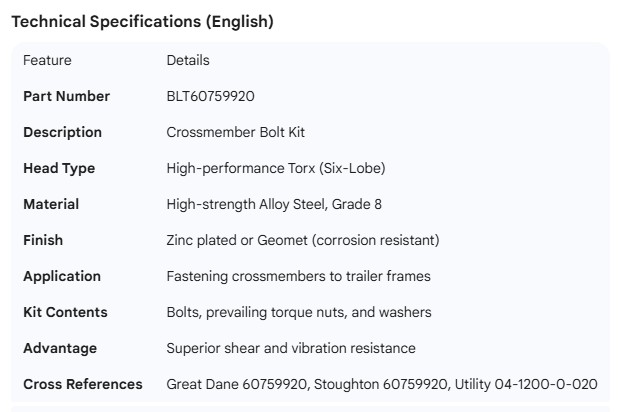Click the Technical Specifications (English) heading
Image resolution: width=621 pixels, height=412 pixels.
point(142,21)
